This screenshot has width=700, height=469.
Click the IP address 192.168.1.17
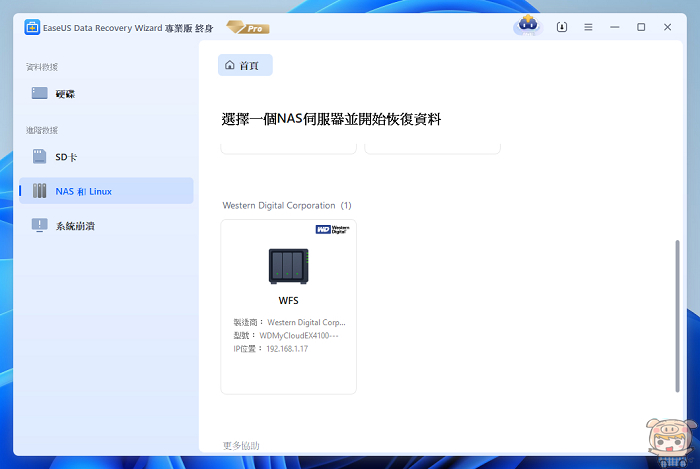click(288, 351)
